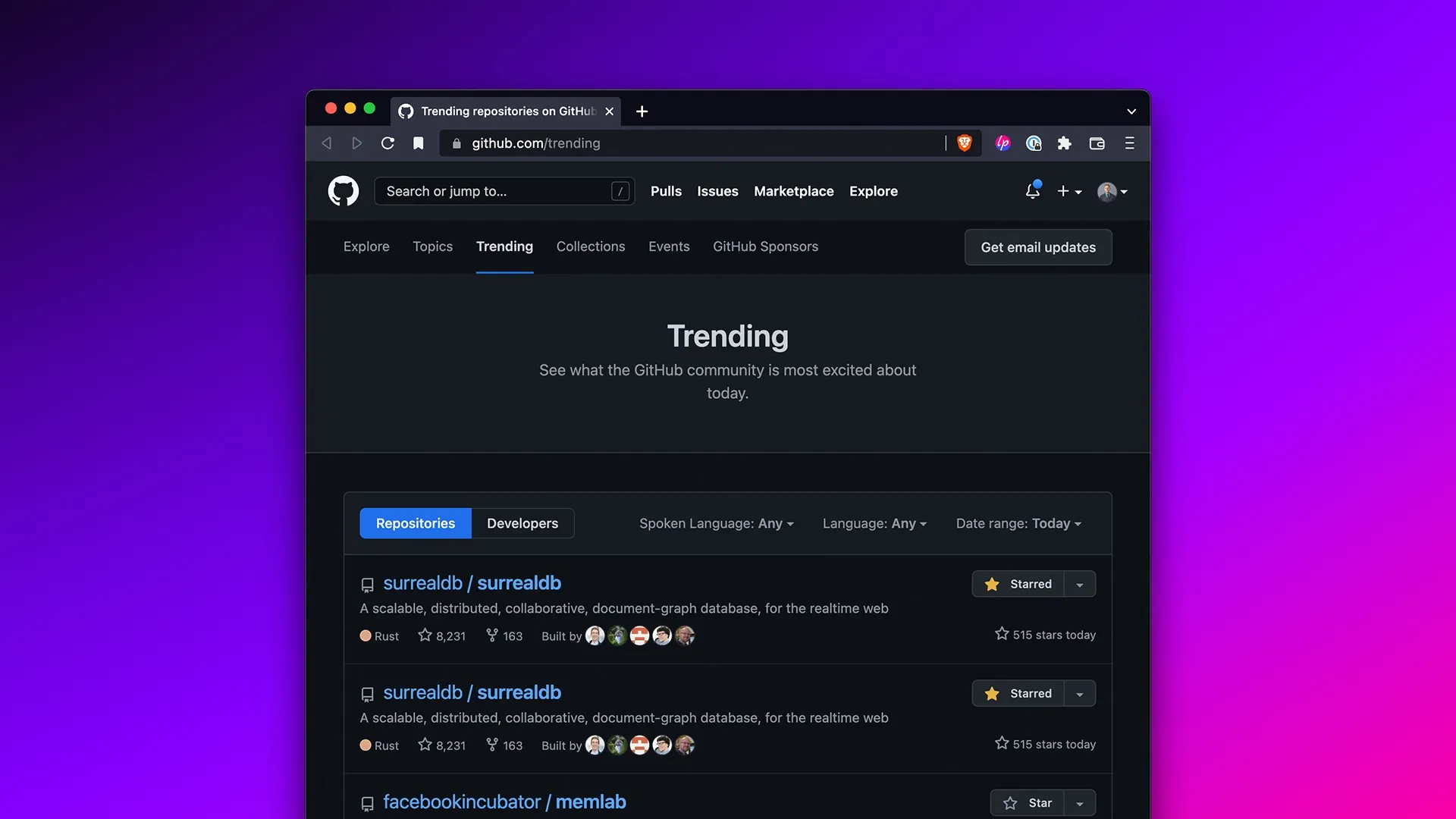
Task: Click the bookmark/save icon in browser
Action: tap(419, 142)
